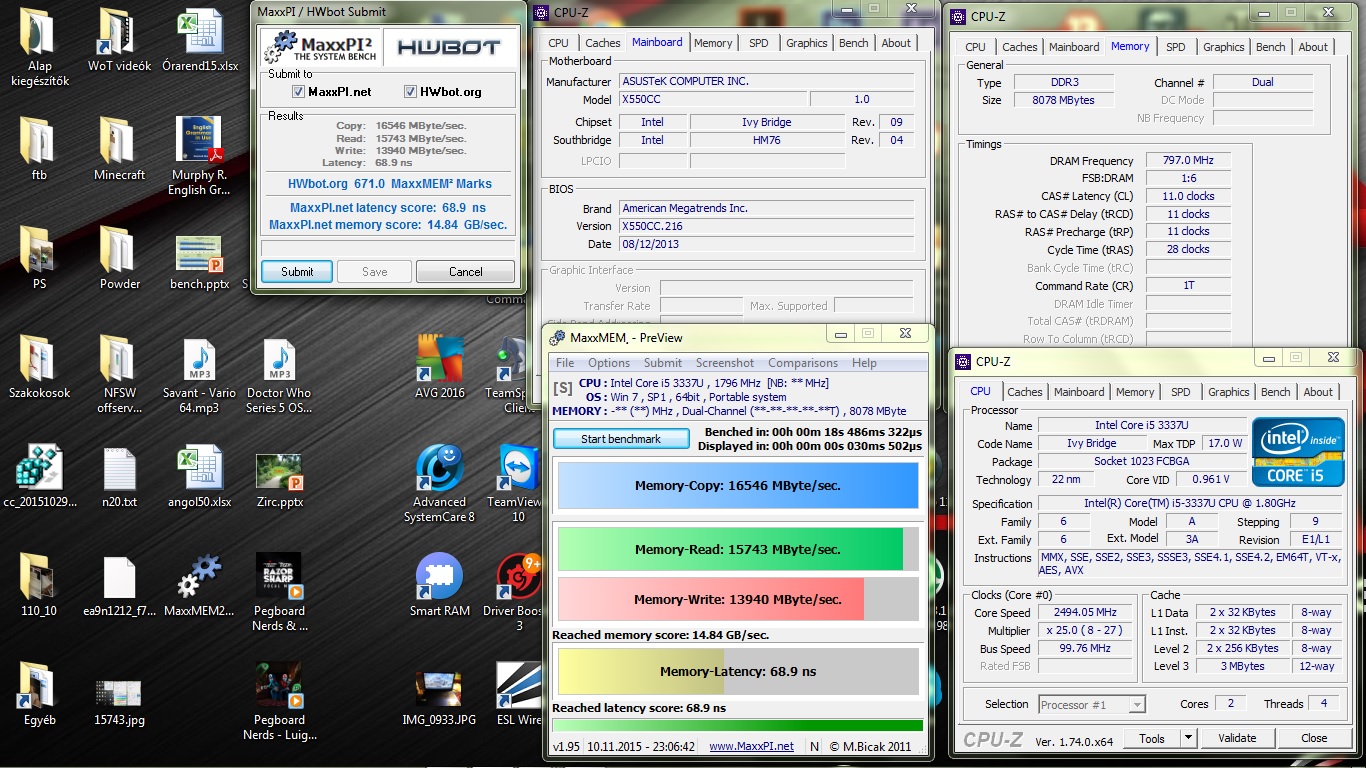Open the Submit menu in MaxxMEM
The height and width of the screenshot is (768, 1366).
pyautogui.click(x=663, y=363)
